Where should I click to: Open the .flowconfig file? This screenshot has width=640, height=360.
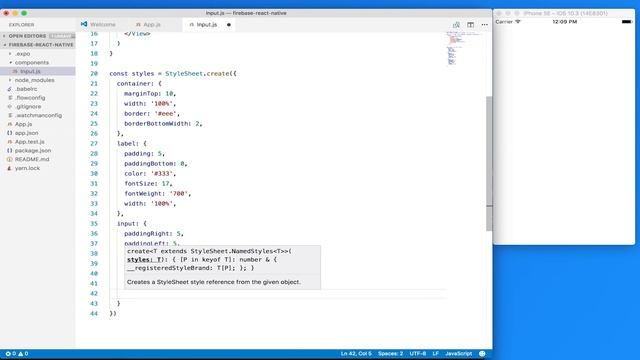(x=30, y=98)
